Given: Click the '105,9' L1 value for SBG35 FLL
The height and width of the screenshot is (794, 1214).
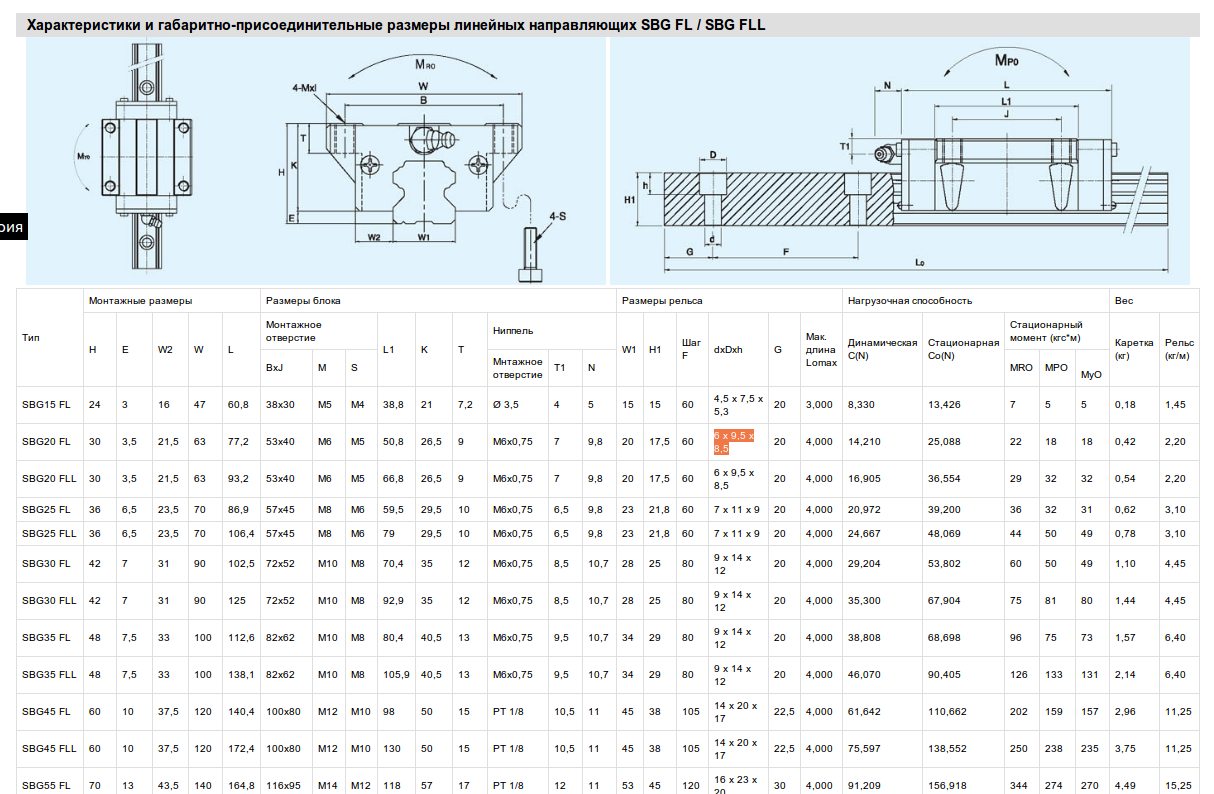Looking at the screenshot, I should pyautogui.click(x=397, y=675).
